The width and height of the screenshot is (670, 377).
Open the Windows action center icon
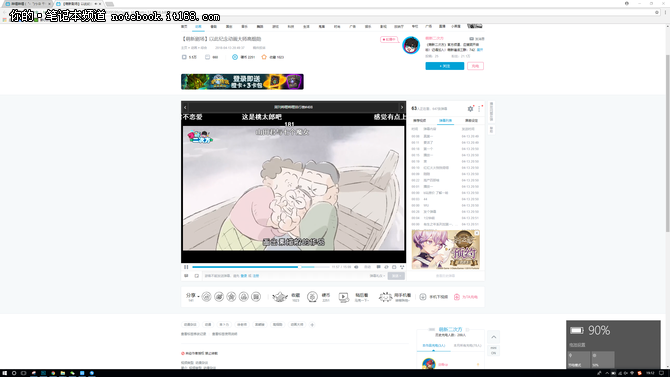tap(661, 373)
